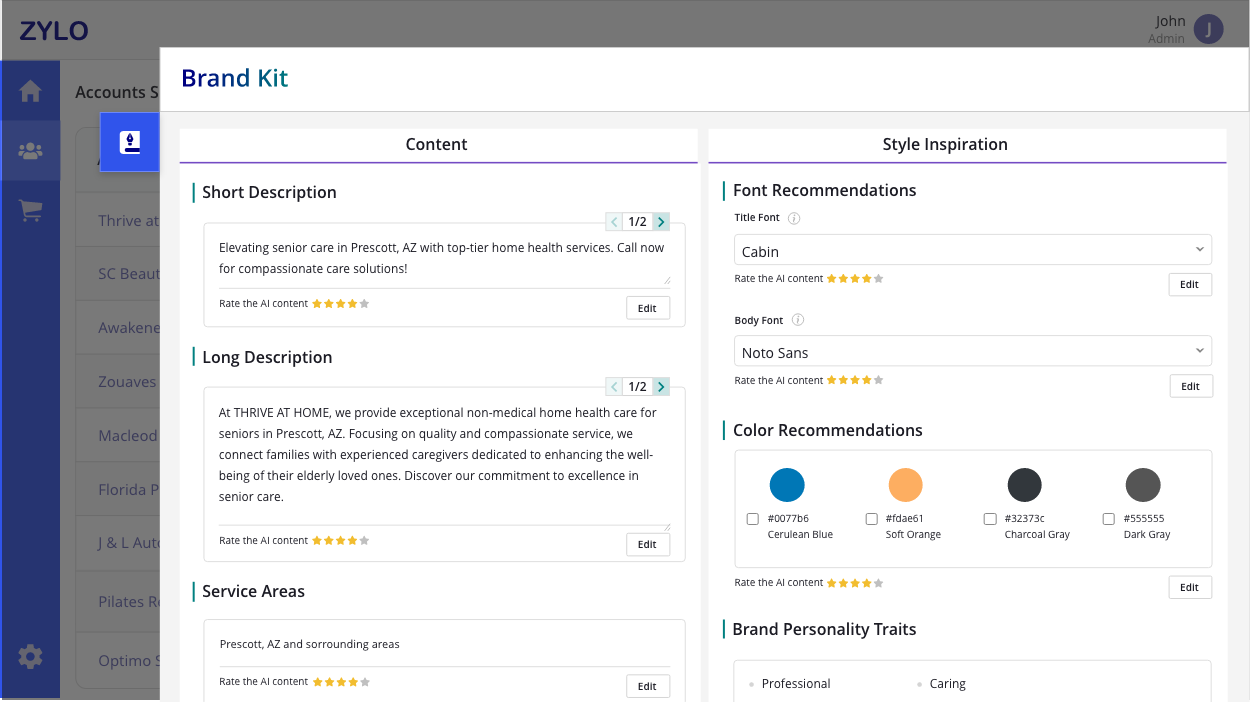Check the Soft Orange color checkbox
The height and width of the screenshot is (702, 1250).
pyautogui.click(x=871, y=519)
